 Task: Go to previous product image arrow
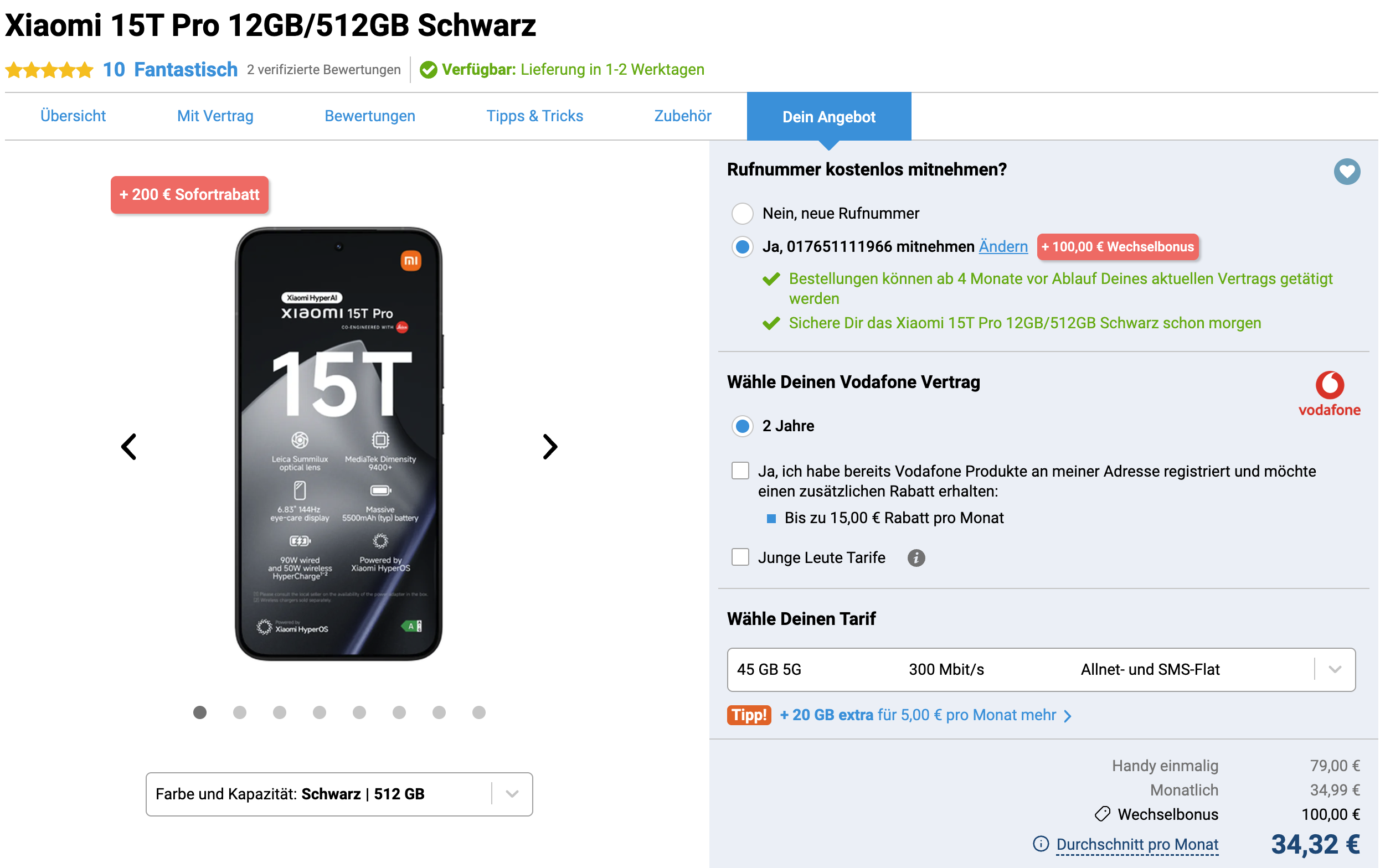[x=129, y=446]
